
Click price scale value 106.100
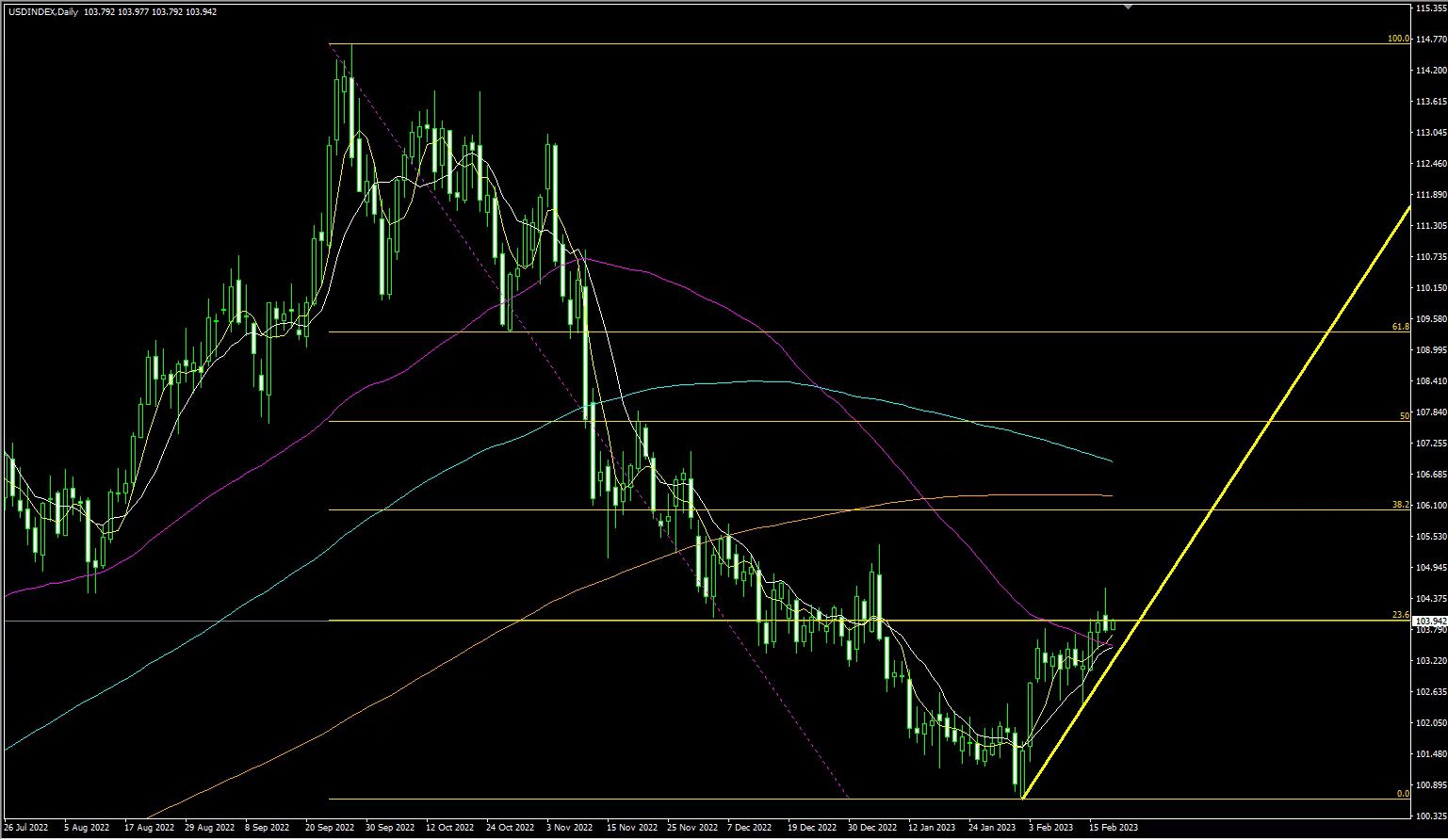pyautogui.click(x=1431, y=506)
